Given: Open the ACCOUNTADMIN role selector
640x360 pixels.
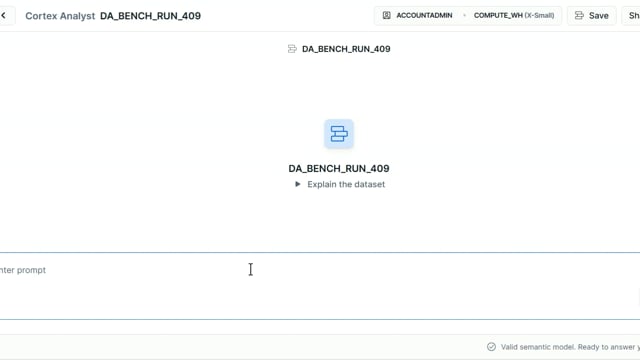Looking at the screenshot, I should 418,16.
